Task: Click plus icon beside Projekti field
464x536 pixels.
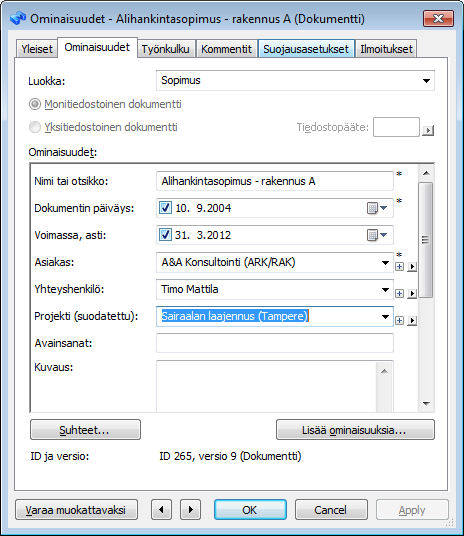Action: [x=399, y=320]
